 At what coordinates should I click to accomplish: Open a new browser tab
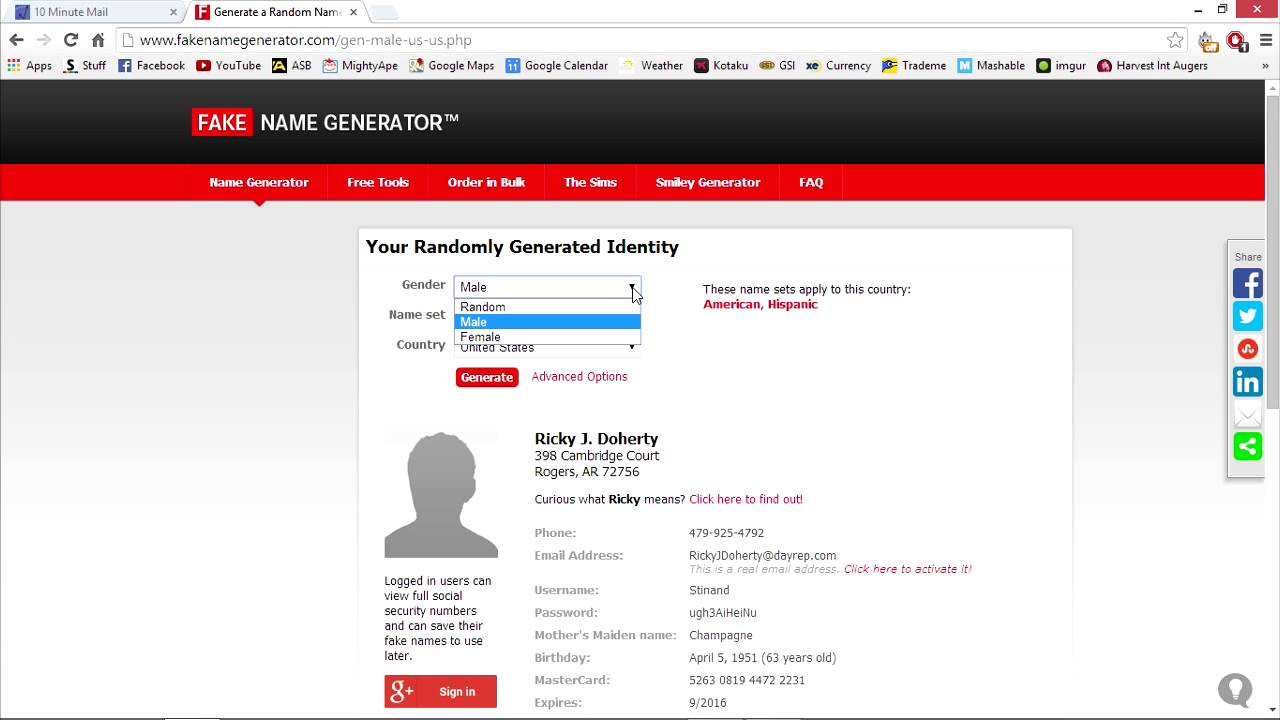(x=385, y=12)
